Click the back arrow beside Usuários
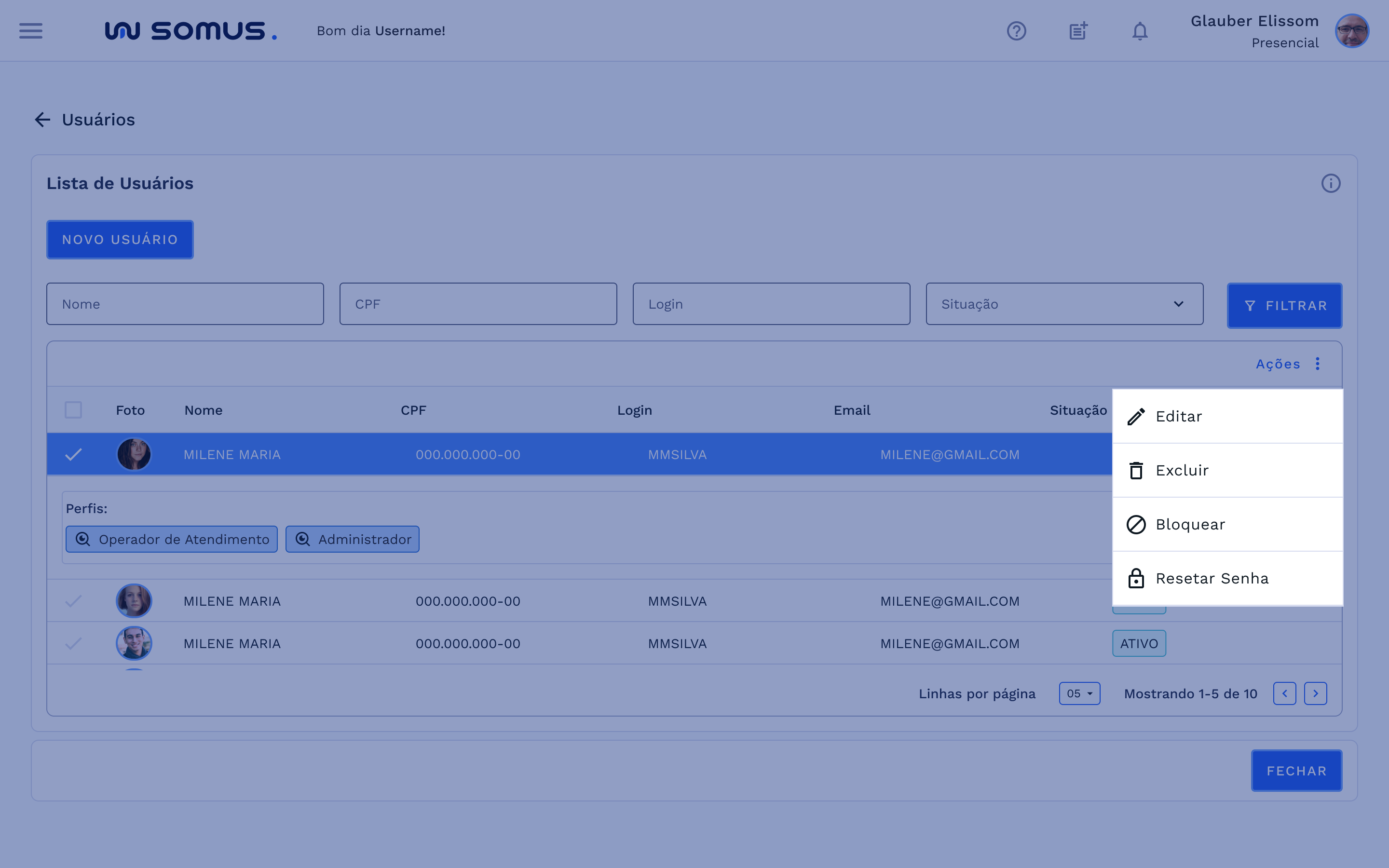 [42, 120]
